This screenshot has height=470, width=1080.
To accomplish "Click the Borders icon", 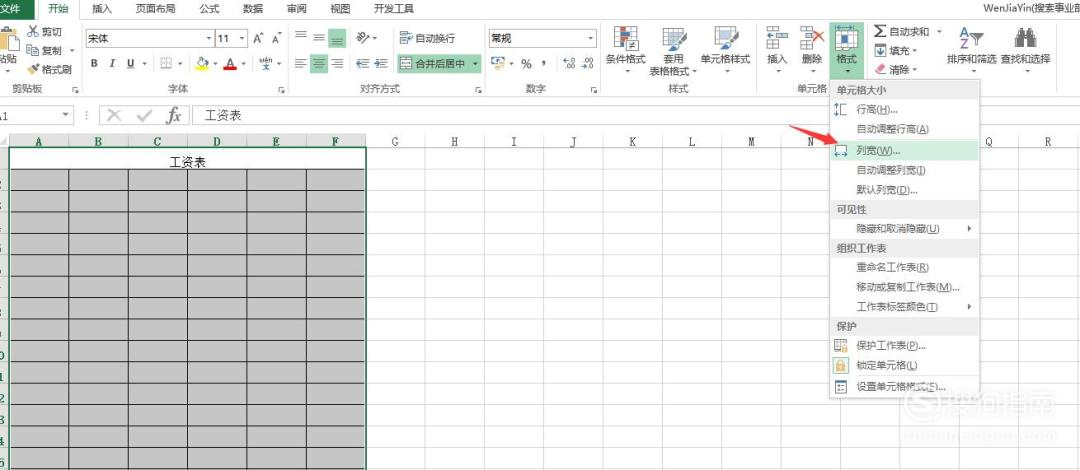I will click(165, 63).
